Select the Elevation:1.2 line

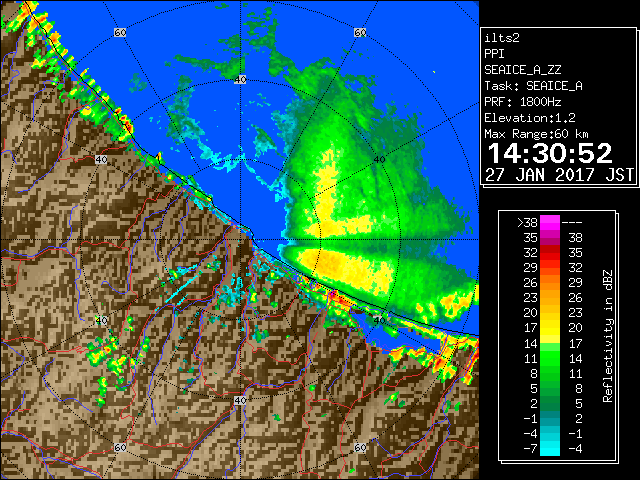(530, 118)
